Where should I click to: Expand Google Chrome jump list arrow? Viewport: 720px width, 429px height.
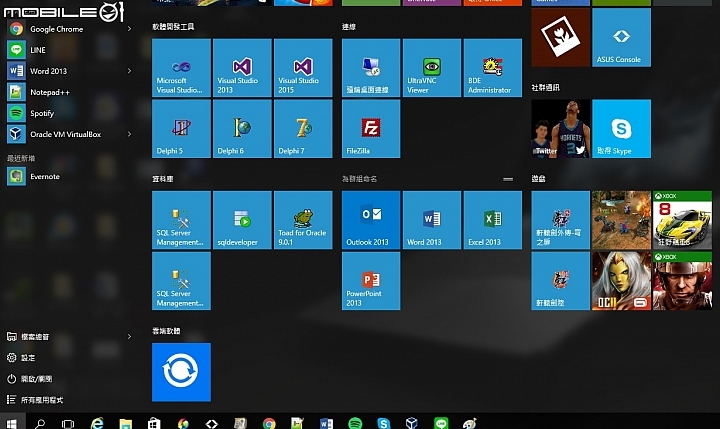click(x=129, y=29)
